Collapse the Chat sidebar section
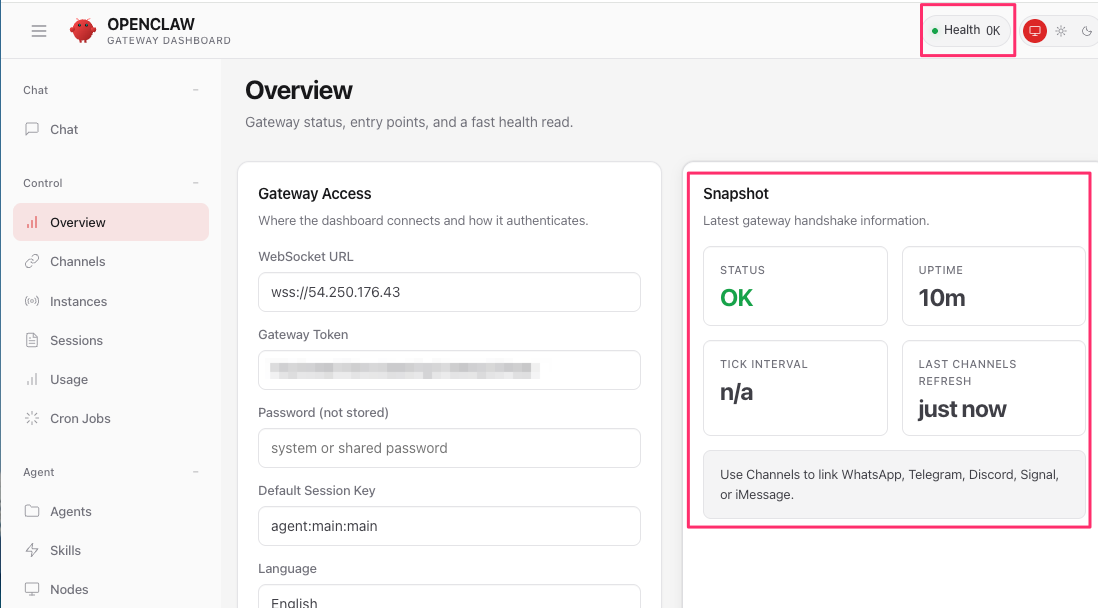Screen dimensions: 1098x608 pyautogui.click(x=195, y=90)
